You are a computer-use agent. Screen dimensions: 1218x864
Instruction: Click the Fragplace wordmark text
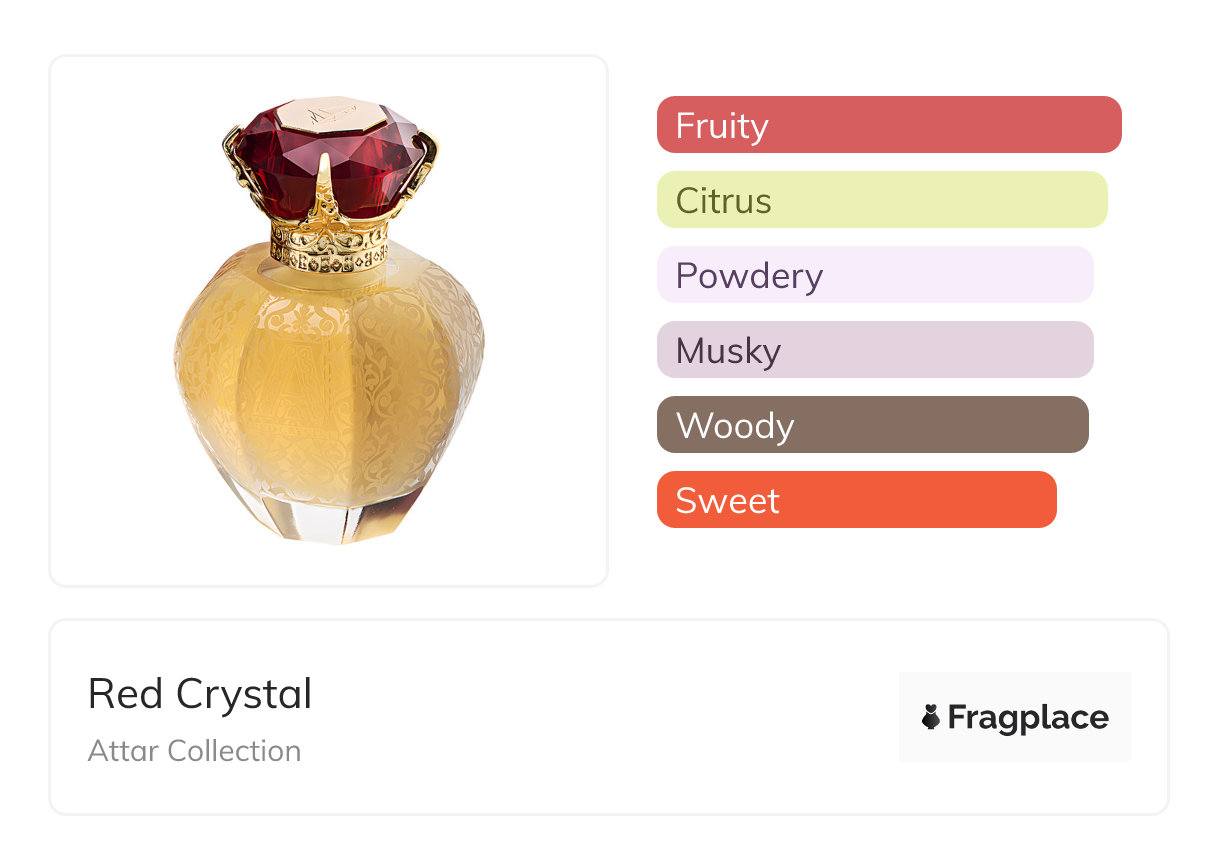[x=1028, y=718]
